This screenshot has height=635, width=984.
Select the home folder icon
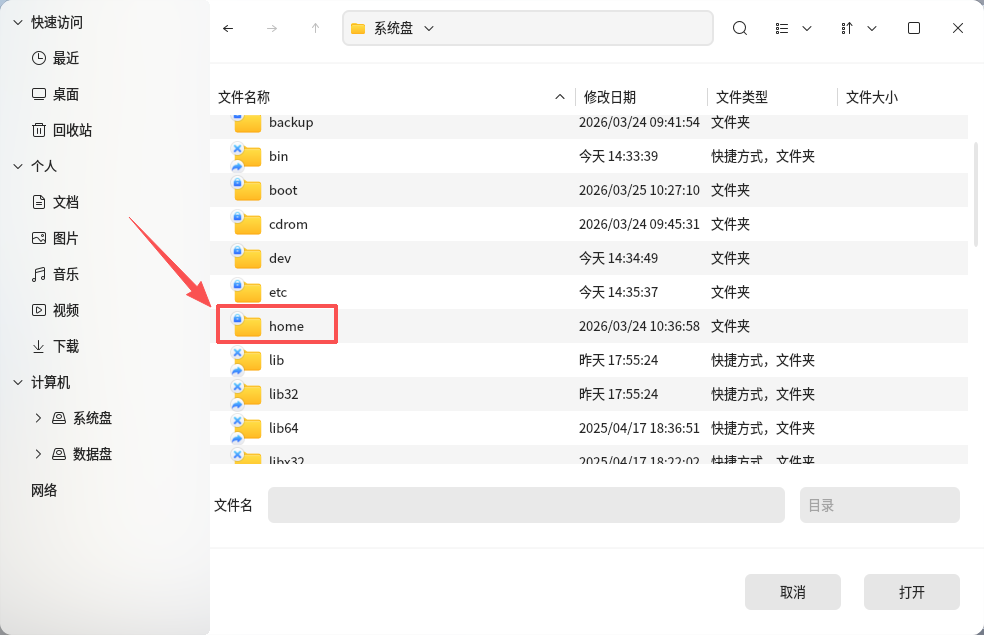point(247,326)
